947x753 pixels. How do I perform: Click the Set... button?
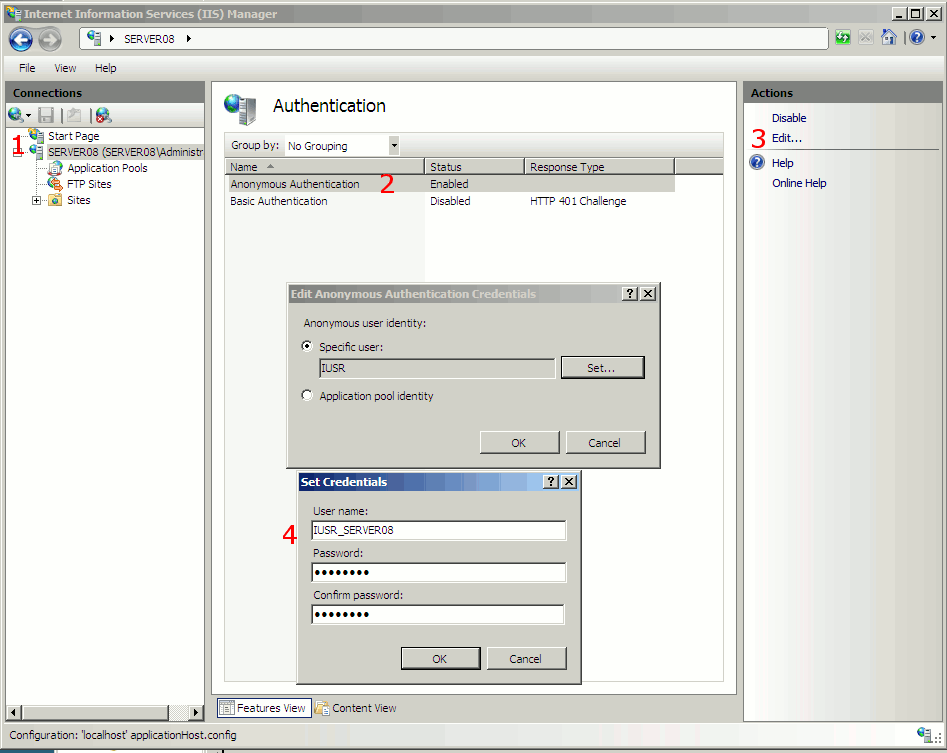tap(602, 367)
